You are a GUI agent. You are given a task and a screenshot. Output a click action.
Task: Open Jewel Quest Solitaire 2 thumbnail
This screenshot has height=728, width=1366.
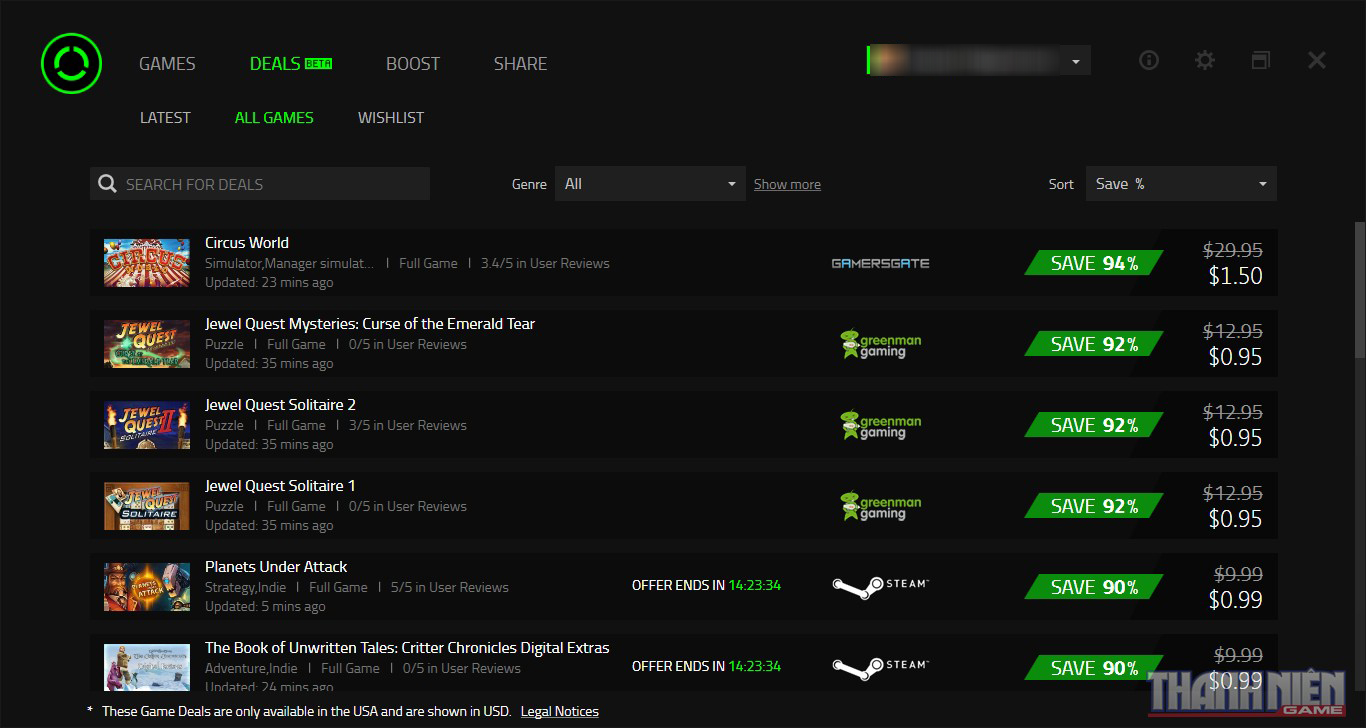coord(147,424)
